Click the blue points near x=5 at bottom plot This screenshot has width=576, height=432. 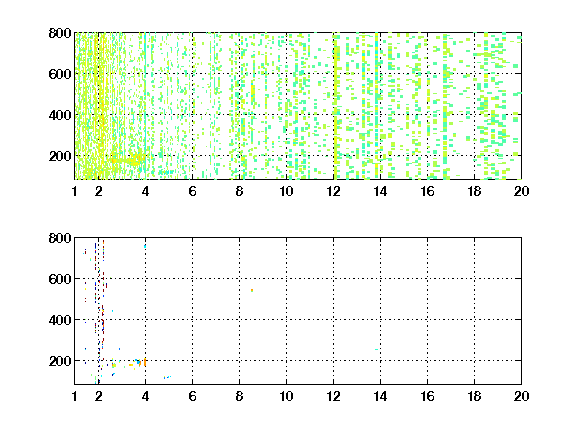[x=167, y=377]
